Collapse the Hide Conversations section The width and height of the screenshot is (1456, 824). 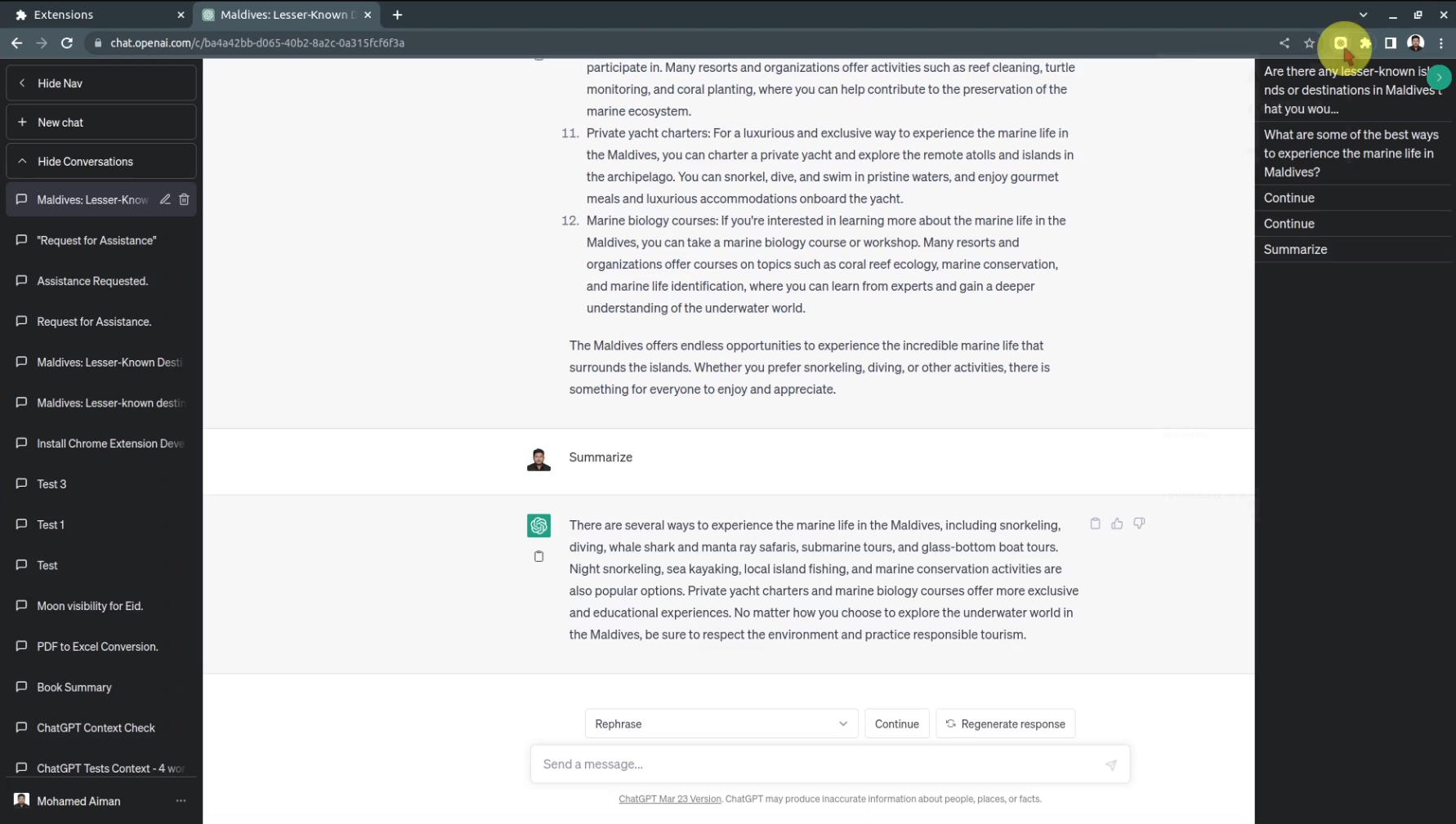pyautogui.click(x=101, y=162)
